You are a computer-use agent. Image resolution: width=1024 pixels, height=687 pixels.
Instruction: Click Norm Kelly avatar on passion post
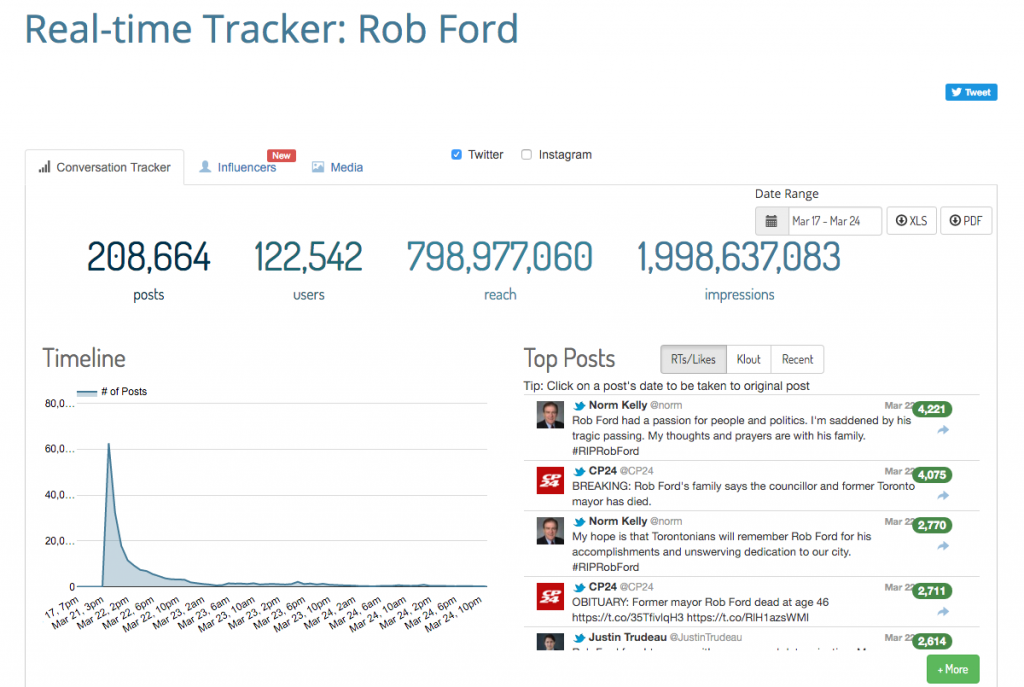(x=550, y=415)
